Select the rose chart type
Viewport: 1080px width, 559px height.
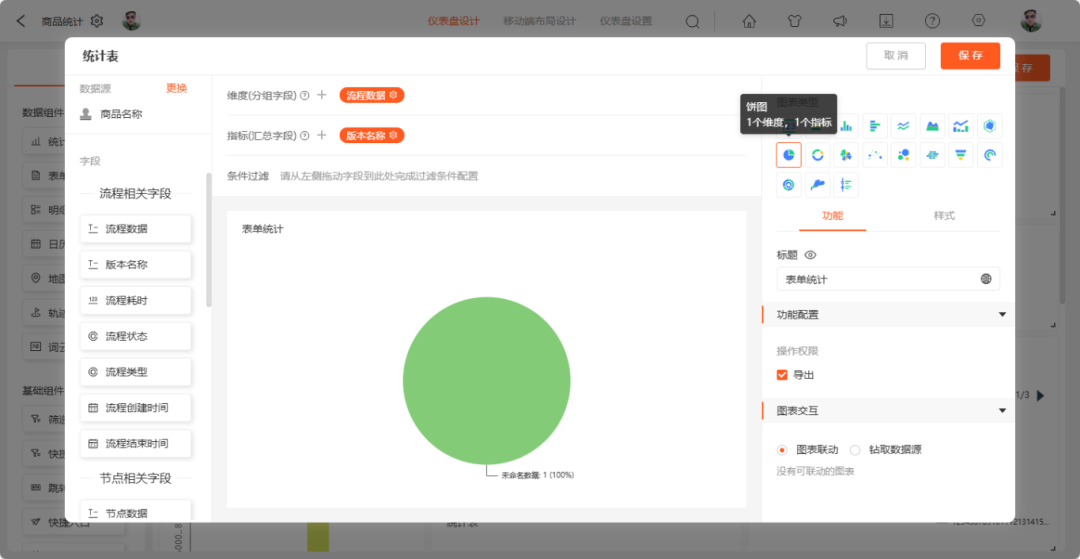coord(846,155)
